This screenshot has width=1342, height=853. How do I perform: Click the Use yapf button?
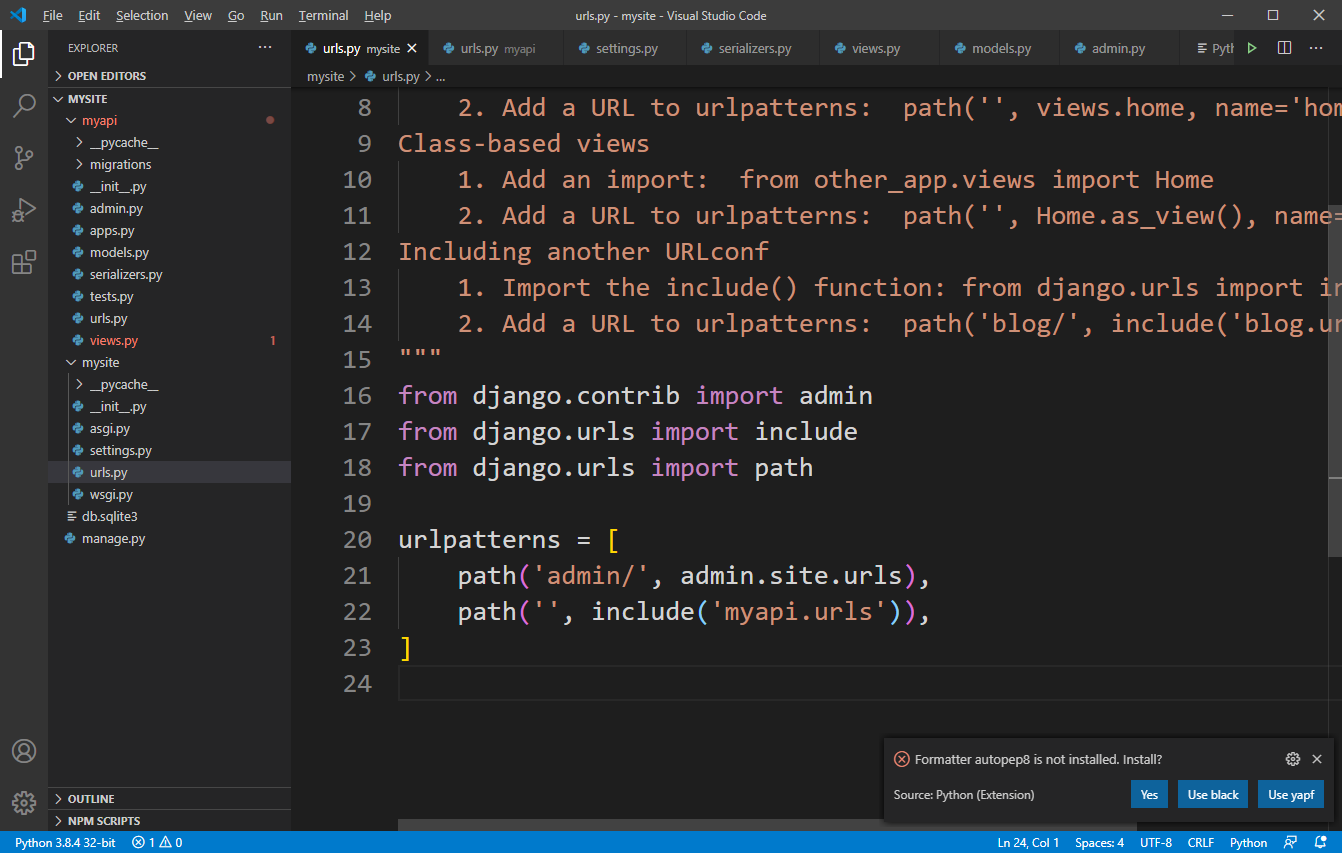click(x=1291, y=795)
